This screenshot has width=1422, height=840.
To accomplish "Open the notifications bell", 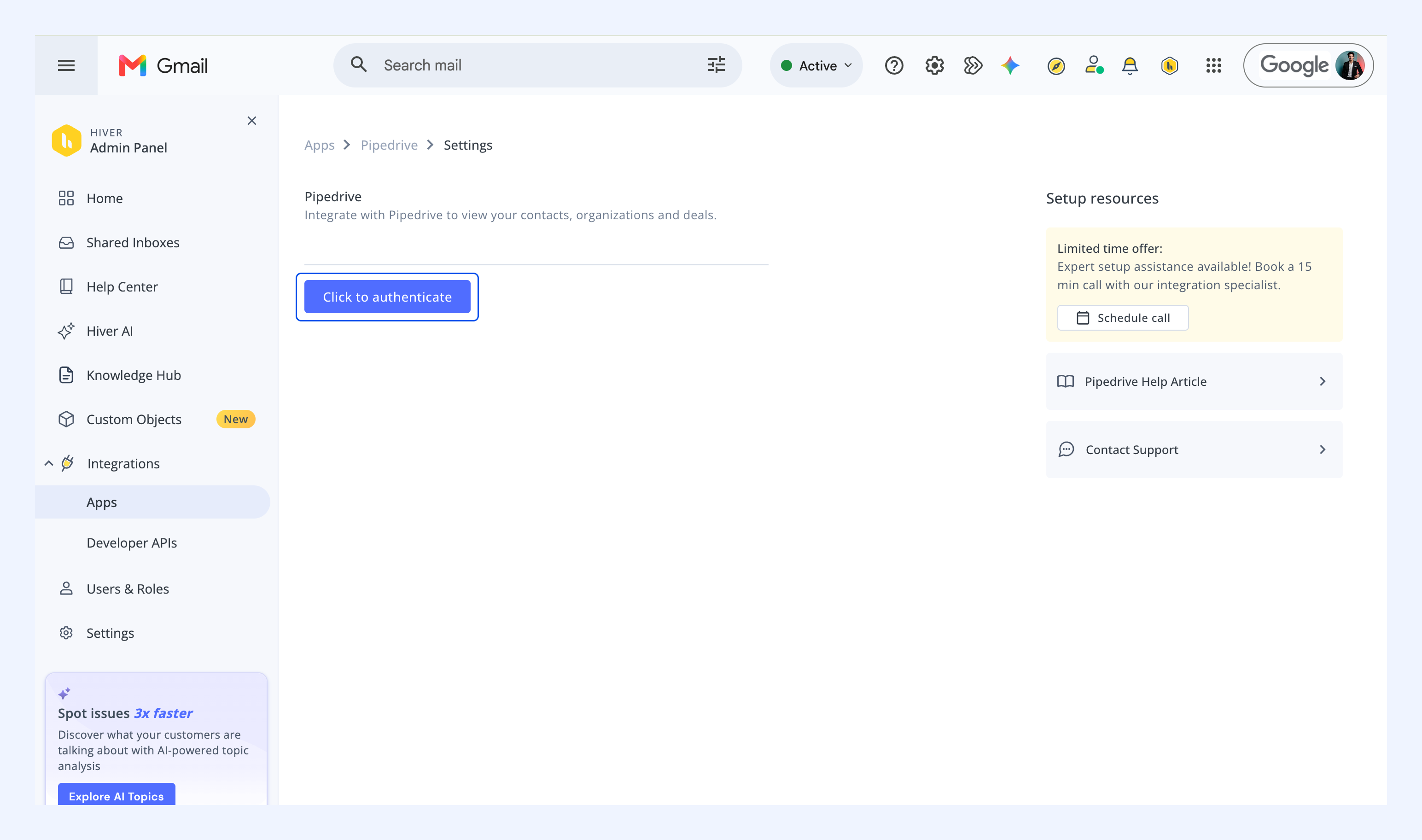I will click(1130, 66).
